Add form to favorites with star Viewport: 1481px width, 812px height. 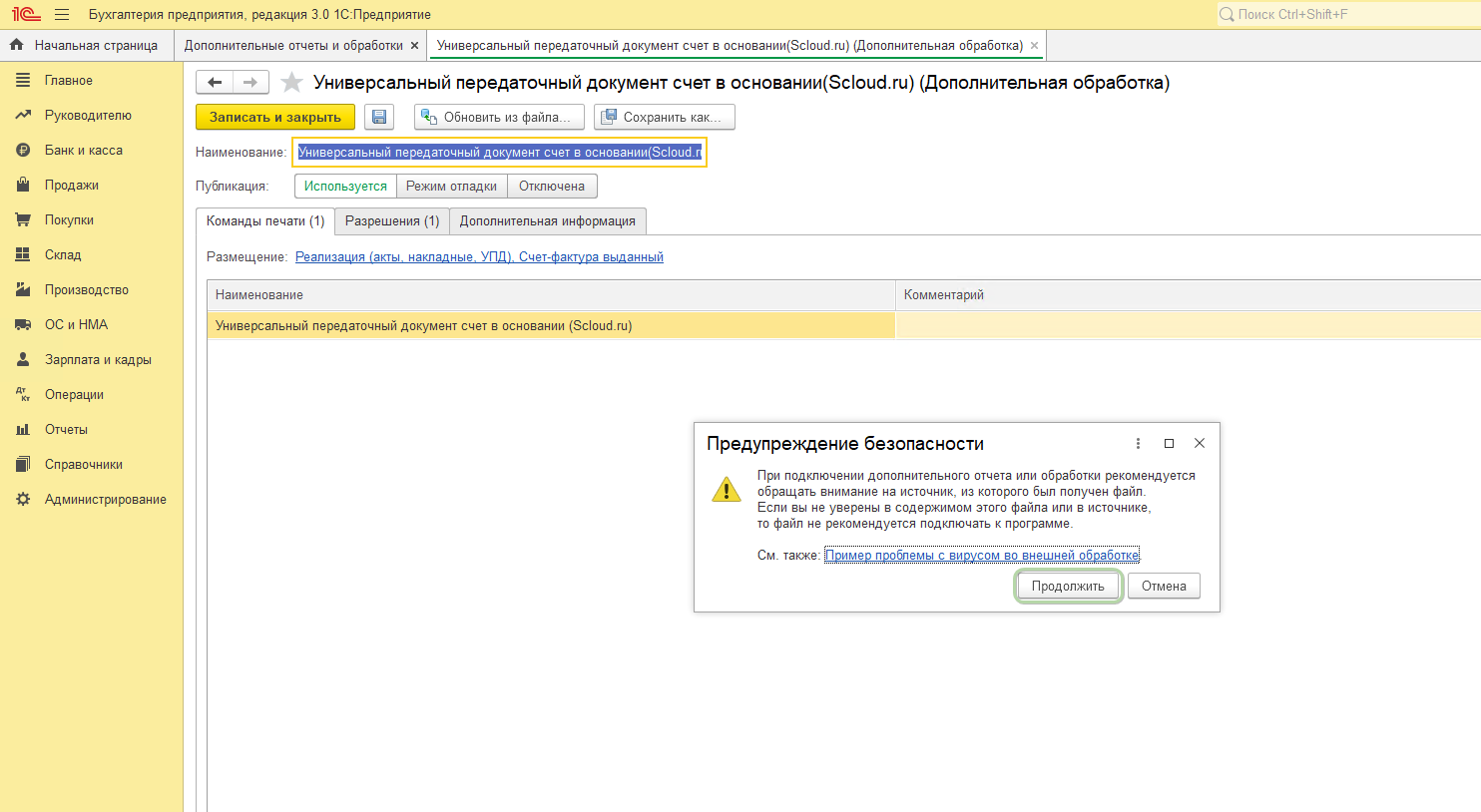click(291, 83)
